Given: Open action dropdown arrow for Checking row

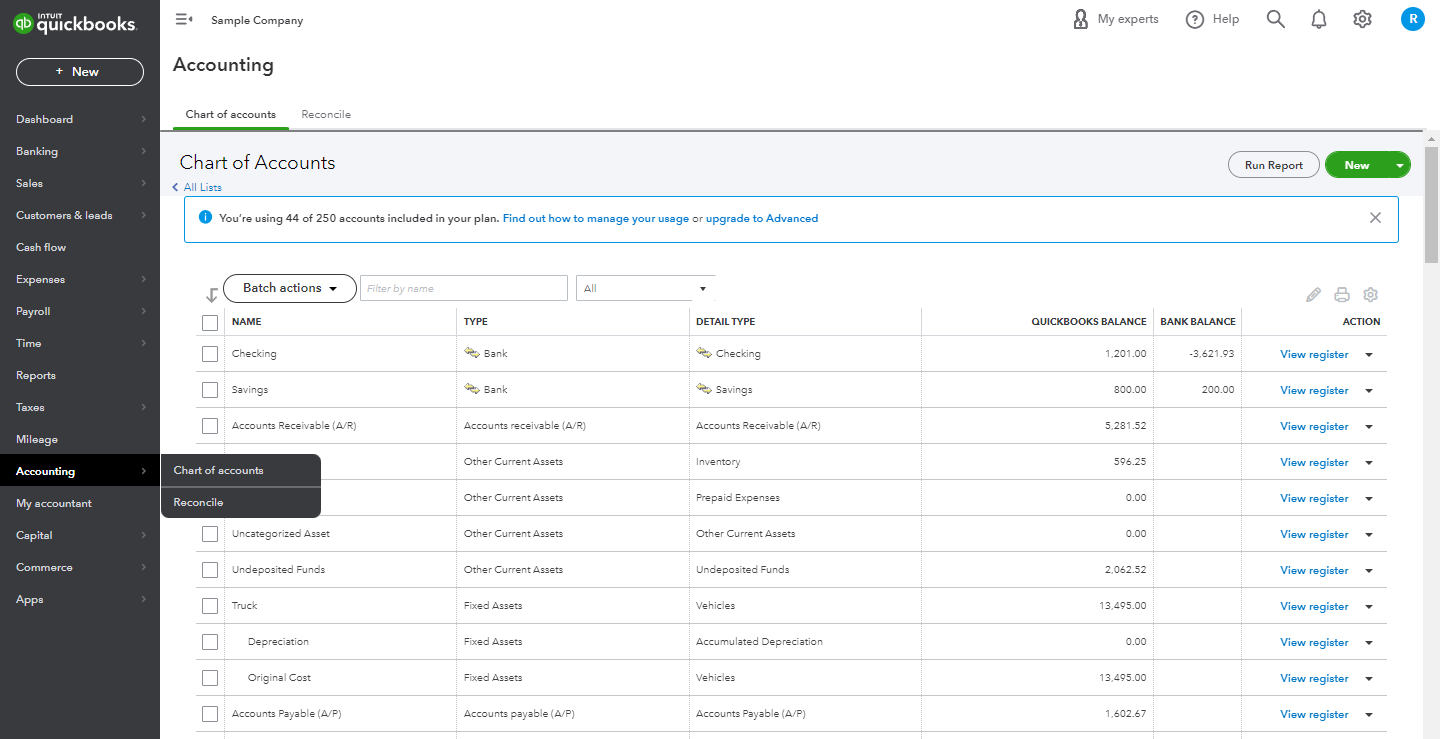Looking at the screenshot, I should click(x=1369, y=355).
